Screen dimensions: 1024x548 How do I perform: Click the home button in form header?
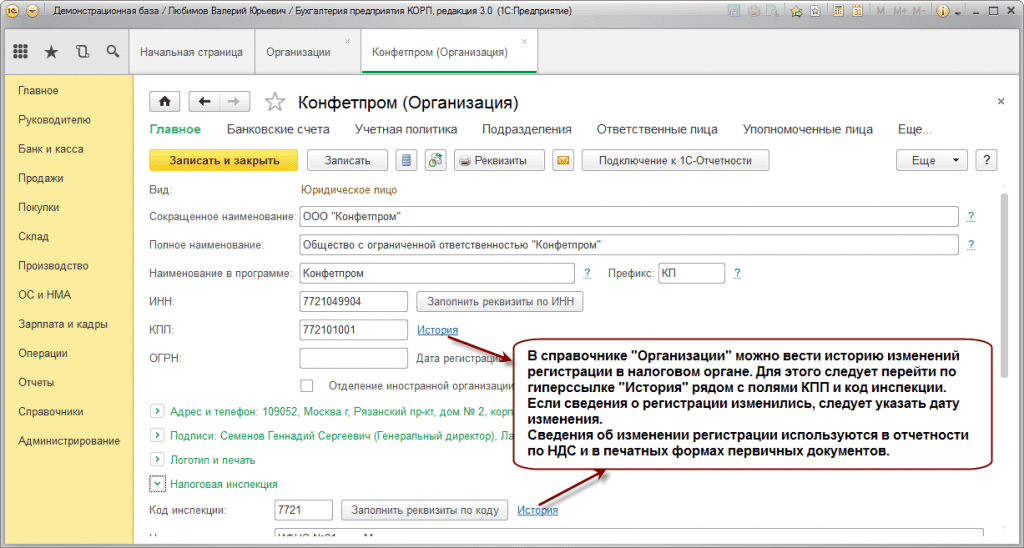coord(164,102)
